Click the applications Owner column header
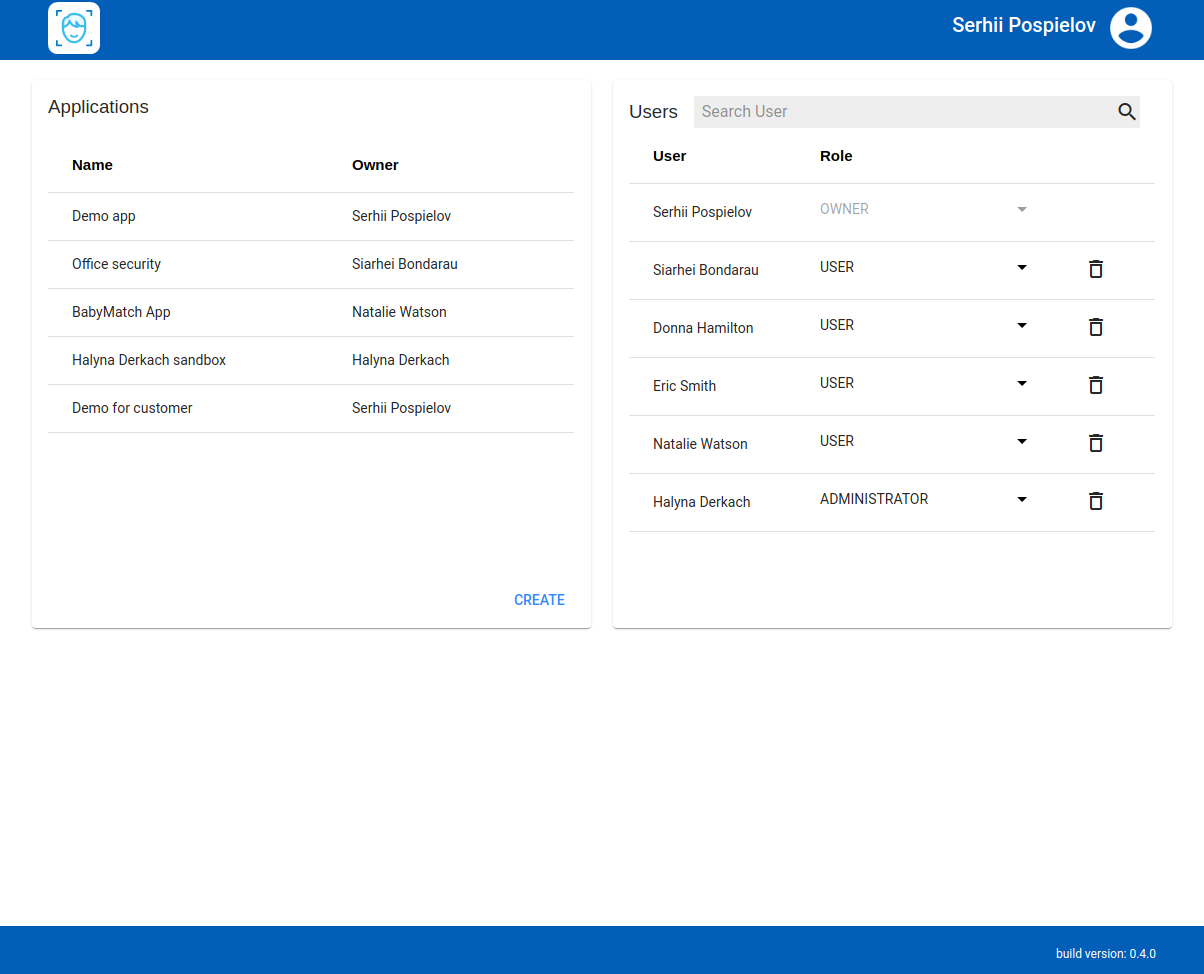 (x=375, y=165)
